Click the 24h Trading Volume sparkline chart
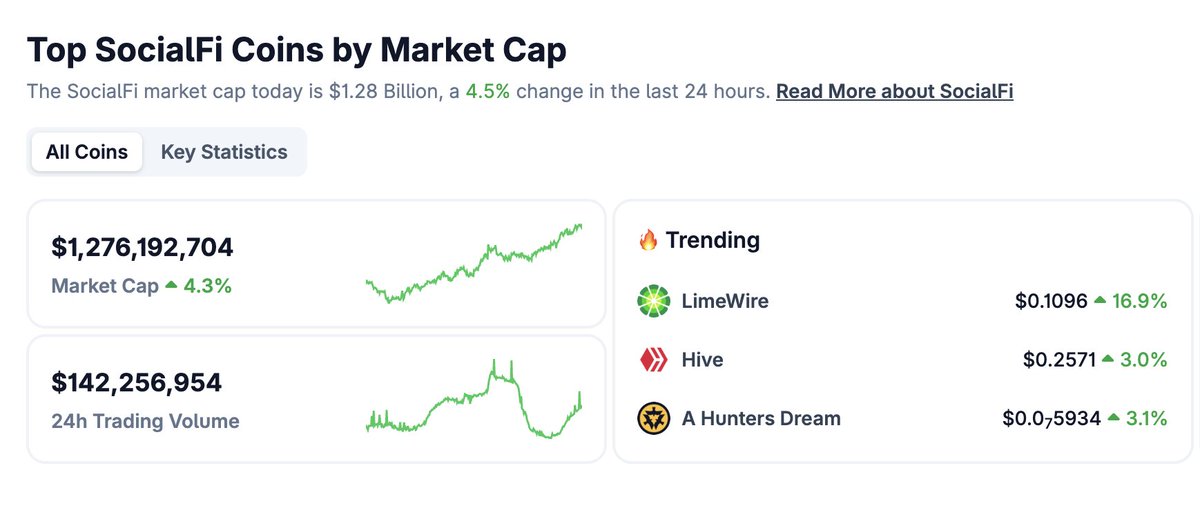Viewport: 1200px width, 526px height. click(x=474, y=399)
